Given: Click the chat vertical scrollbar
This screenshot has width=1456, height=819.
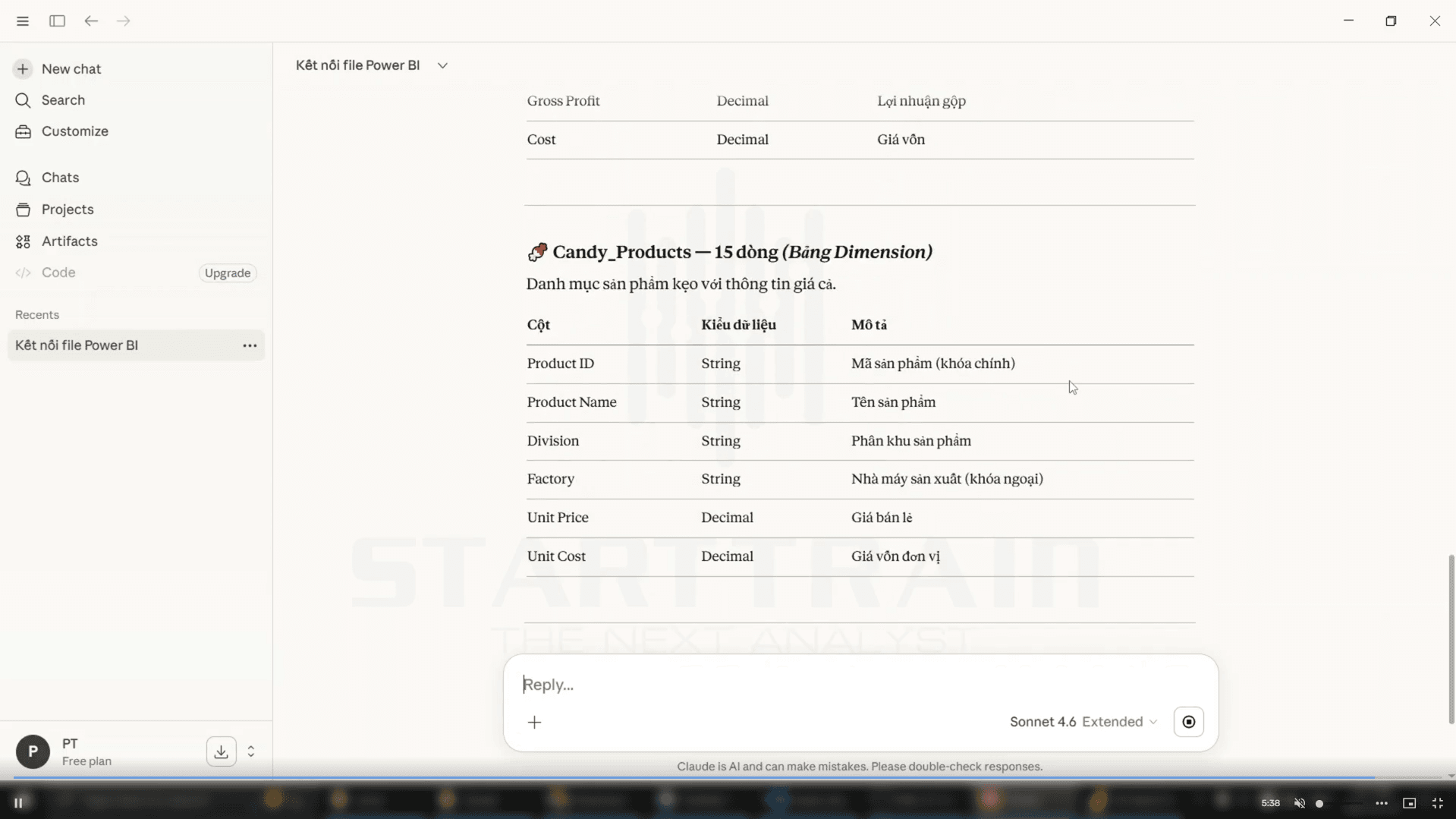Looking at the screenshot, I should coord(1451,639).
